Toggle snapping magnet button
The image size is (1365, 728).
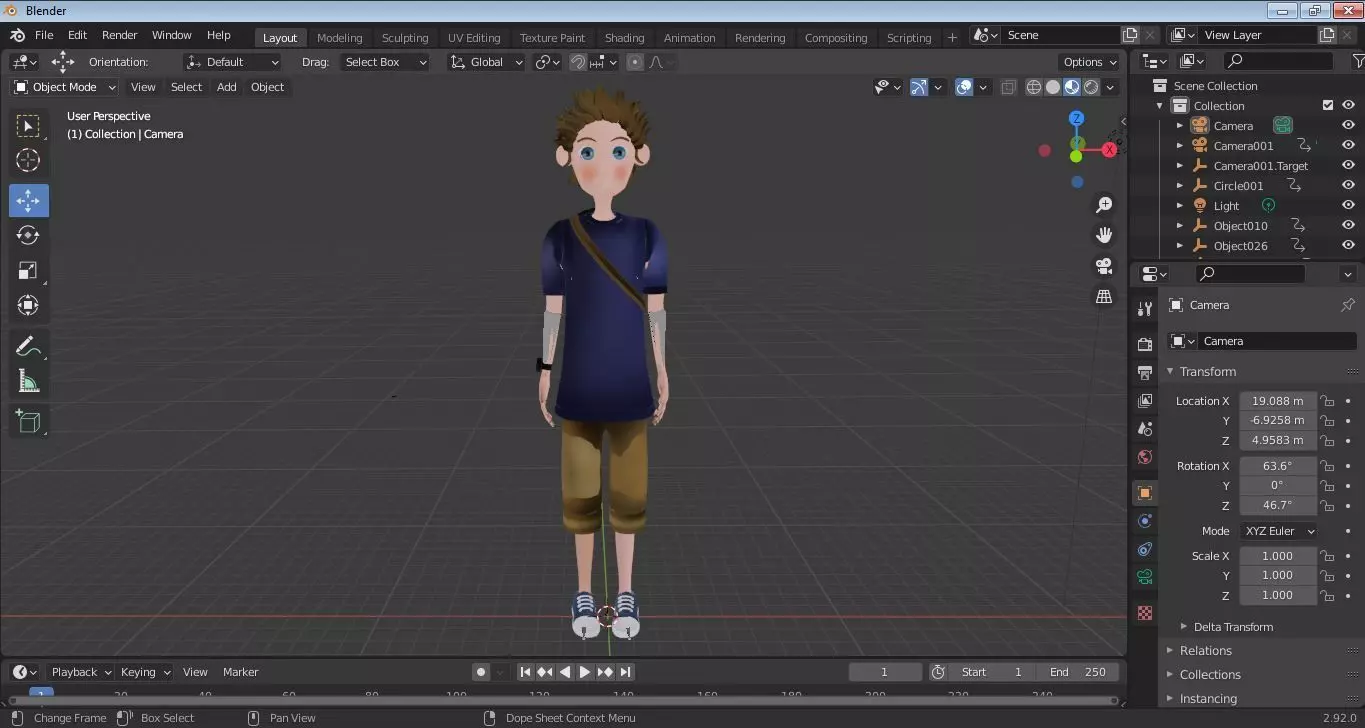coord(578,62)
